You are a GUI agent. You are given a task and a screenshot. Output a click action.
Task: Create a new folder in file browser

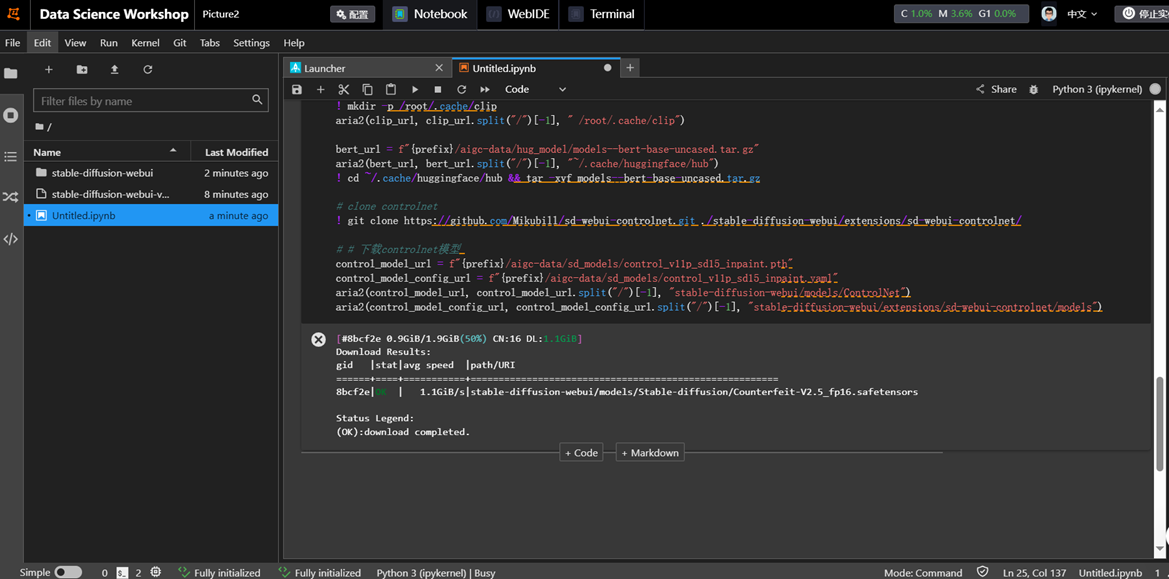click(x=82, y=70)
